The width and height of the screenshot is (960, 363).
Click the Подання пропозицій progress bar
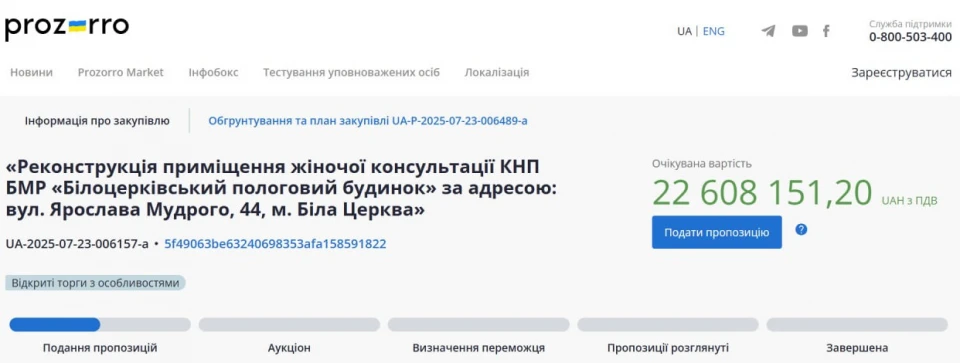(x=100, y=324)
